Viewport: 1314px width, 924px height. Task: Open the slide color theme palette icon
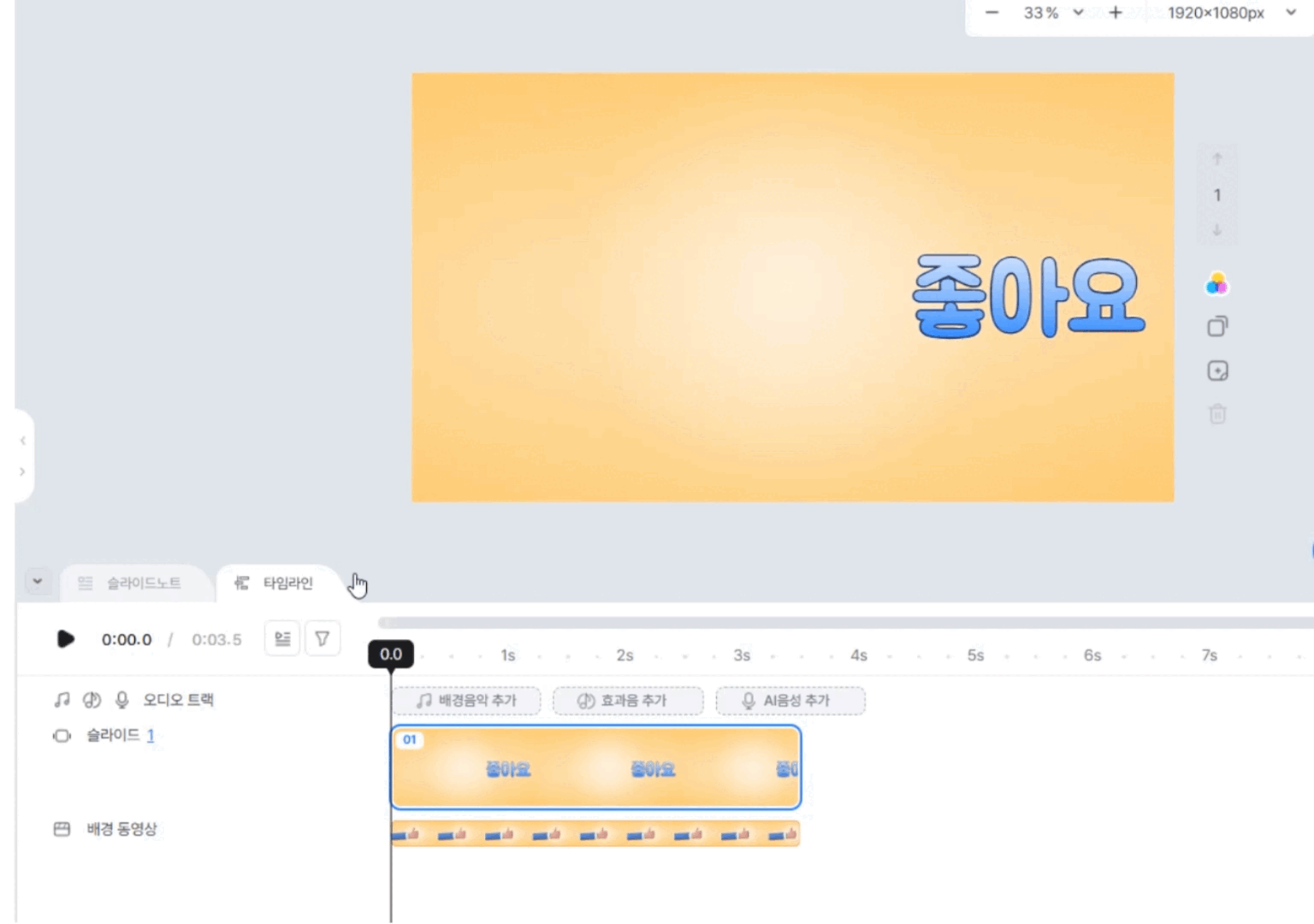(1217, 283)
